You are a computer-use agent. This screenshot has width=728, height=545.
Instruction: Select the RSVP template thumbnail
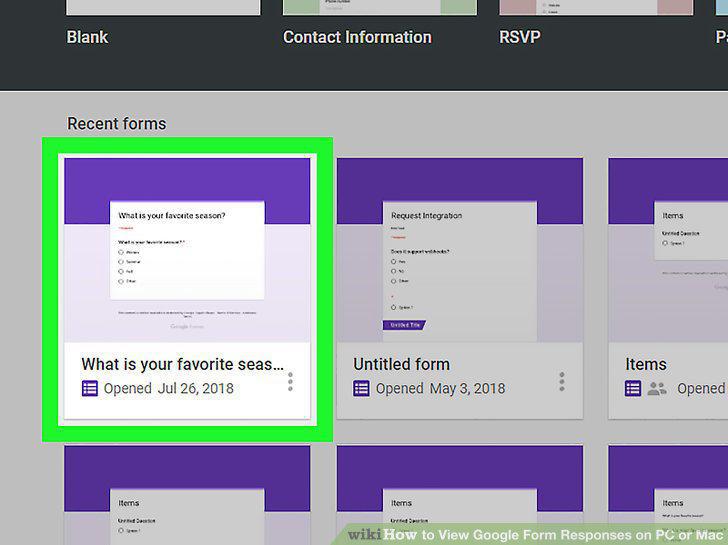tap(596, 7)
